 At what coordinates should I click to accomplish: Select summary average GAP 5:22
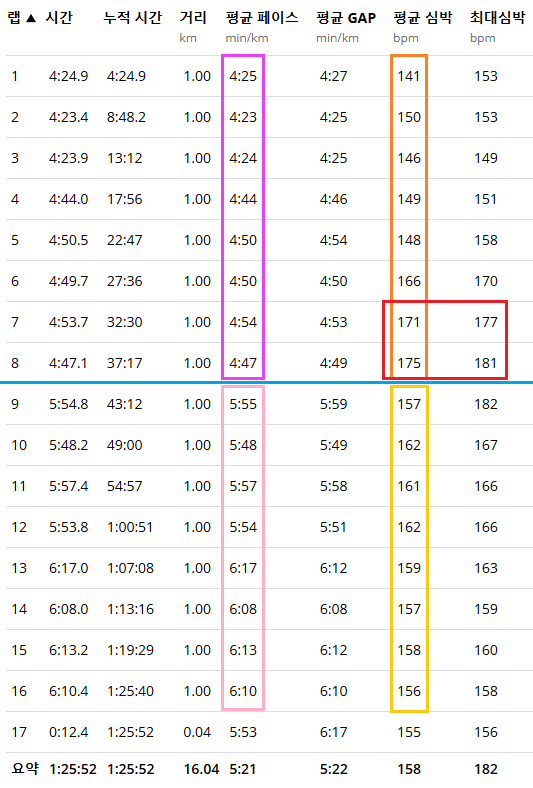(x=334, y=769)
